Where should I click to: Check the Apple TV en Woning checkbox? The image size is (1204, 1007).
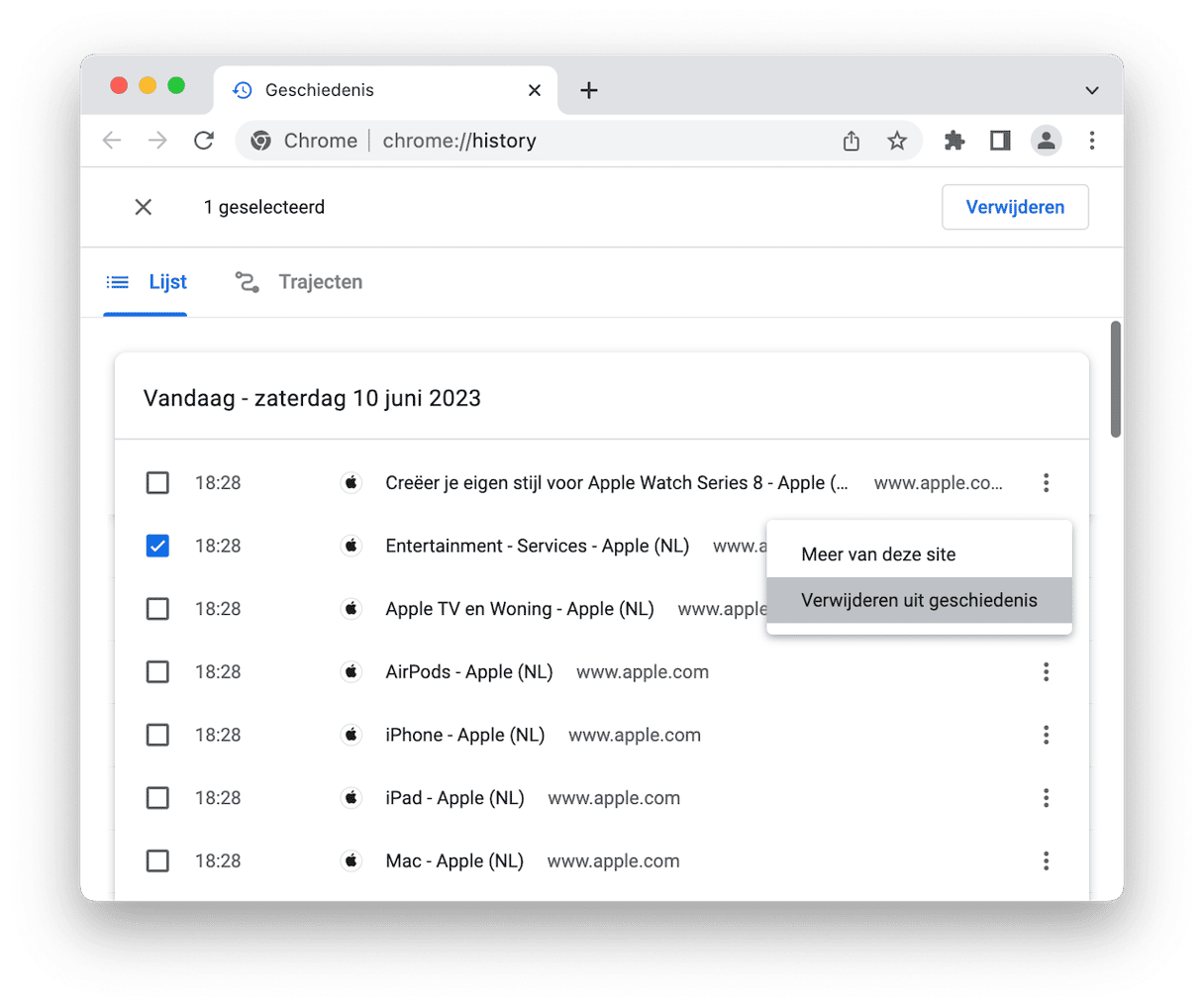click(x=157, y=609)
